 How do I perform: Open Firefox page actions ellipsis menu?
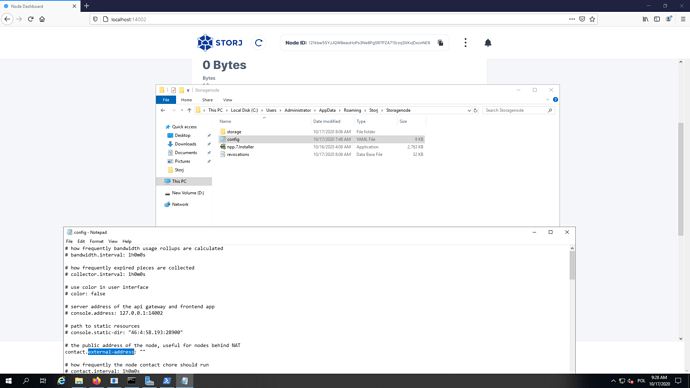click(572, 19)
